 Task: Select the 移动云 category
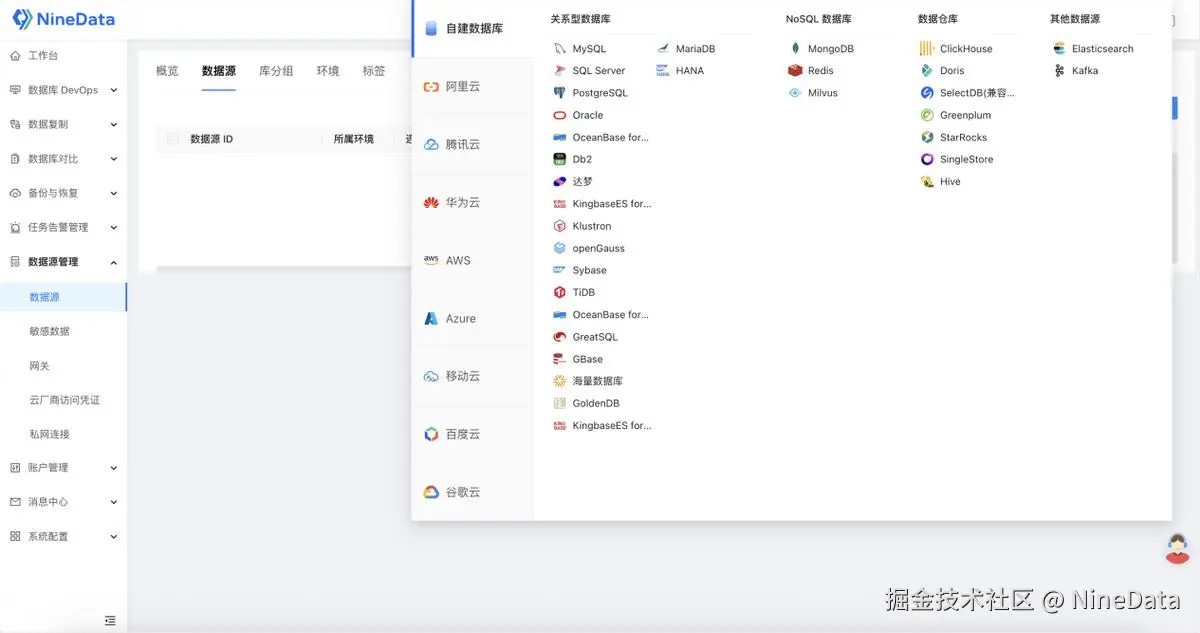[472, 377]
